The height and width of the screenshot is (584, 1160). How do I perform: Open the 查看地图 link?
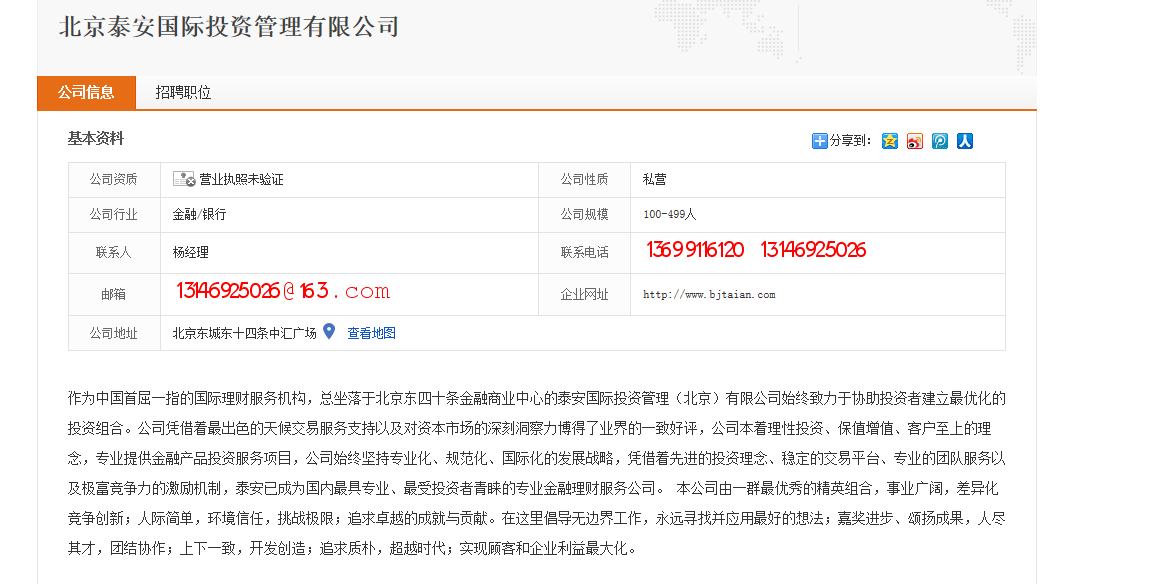[371, 333]
